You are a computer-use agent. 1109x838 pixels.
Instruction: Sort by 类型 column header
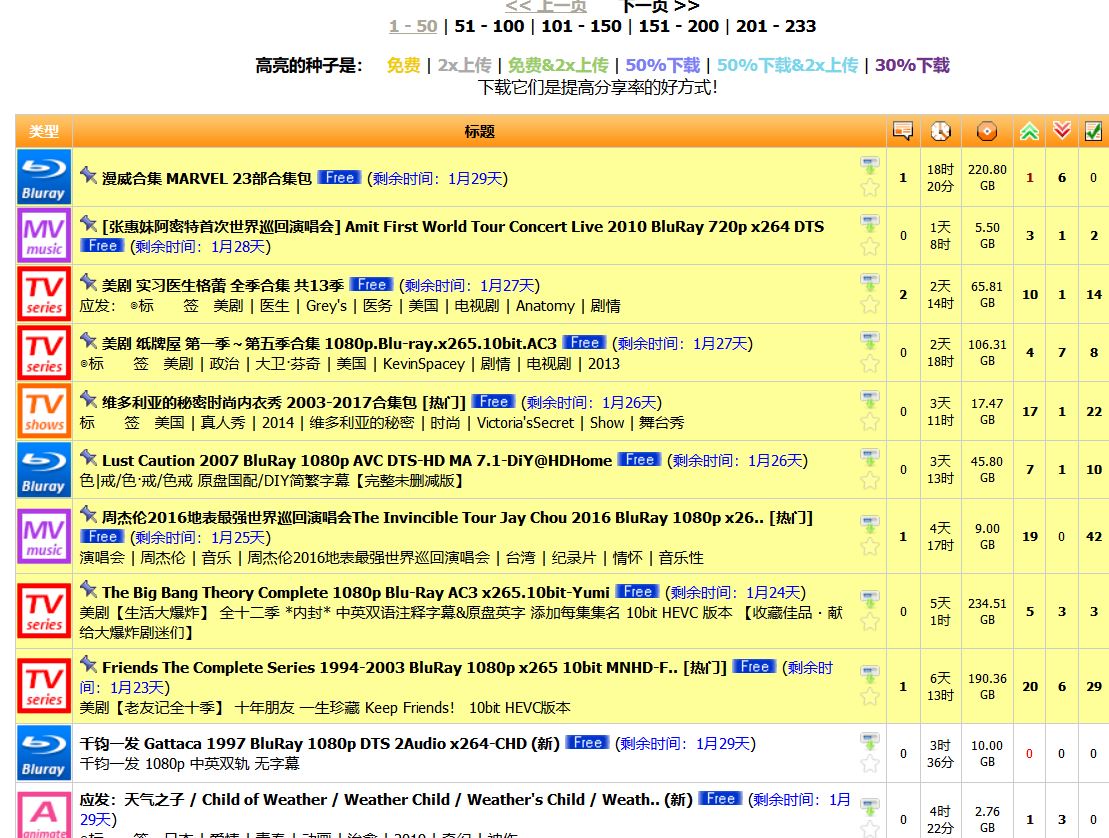[x=44, y=132]
